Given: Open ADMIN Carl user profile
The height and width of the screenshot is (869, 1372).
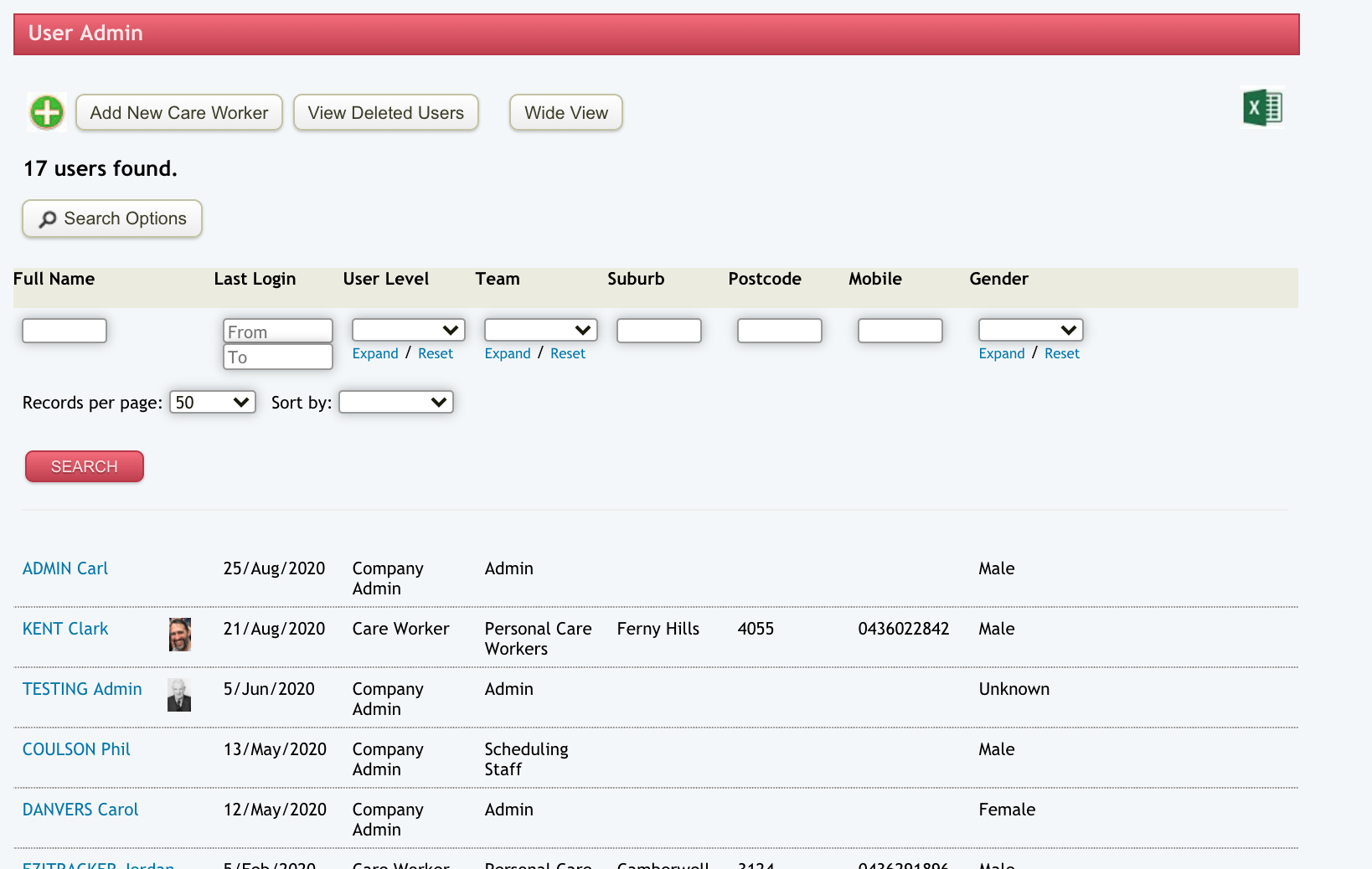Looking at the screenshot, I should [x=65, y=568].
